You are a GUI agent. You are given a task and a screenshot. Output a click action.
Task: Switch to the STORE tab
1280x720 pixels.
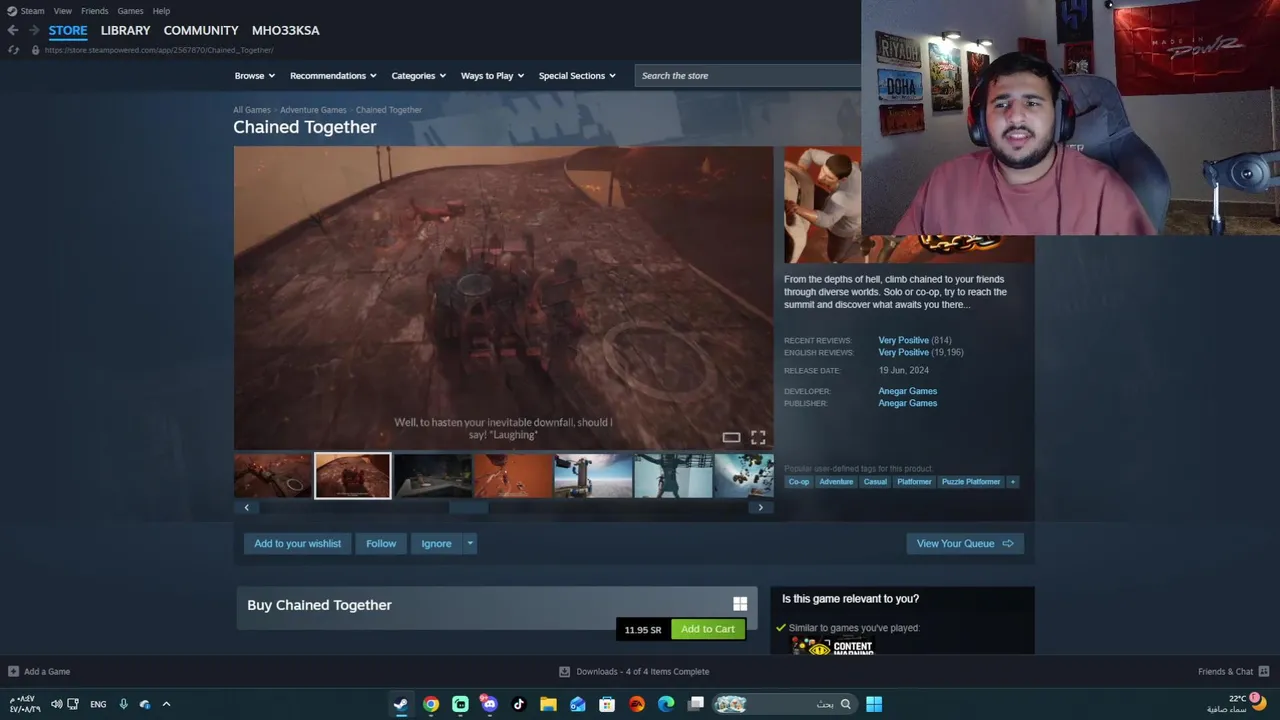pyautogui.click(x=68, y=30)
